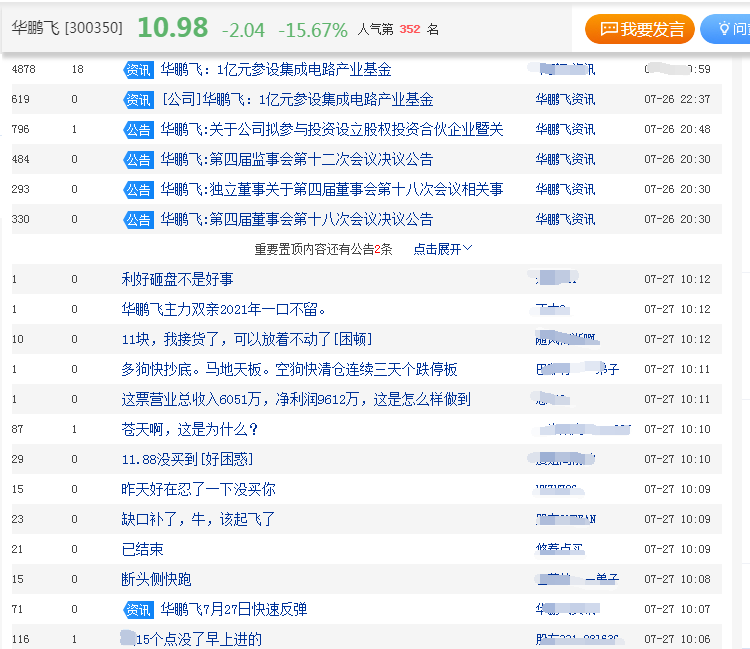Click the 我要发言 orange button
Viewport: 750px width, 649px height.
point(640,29)
